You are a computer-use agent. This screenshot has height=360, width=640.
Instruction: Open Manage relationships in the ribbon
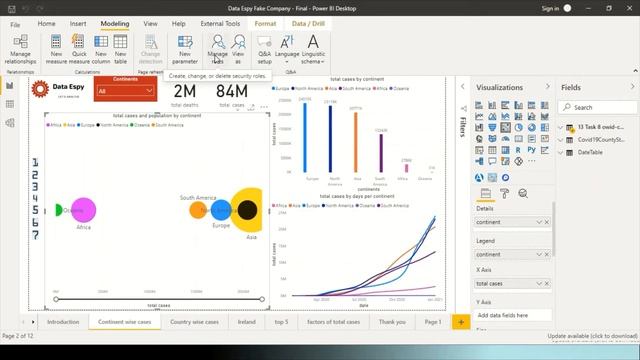[20, 49]
